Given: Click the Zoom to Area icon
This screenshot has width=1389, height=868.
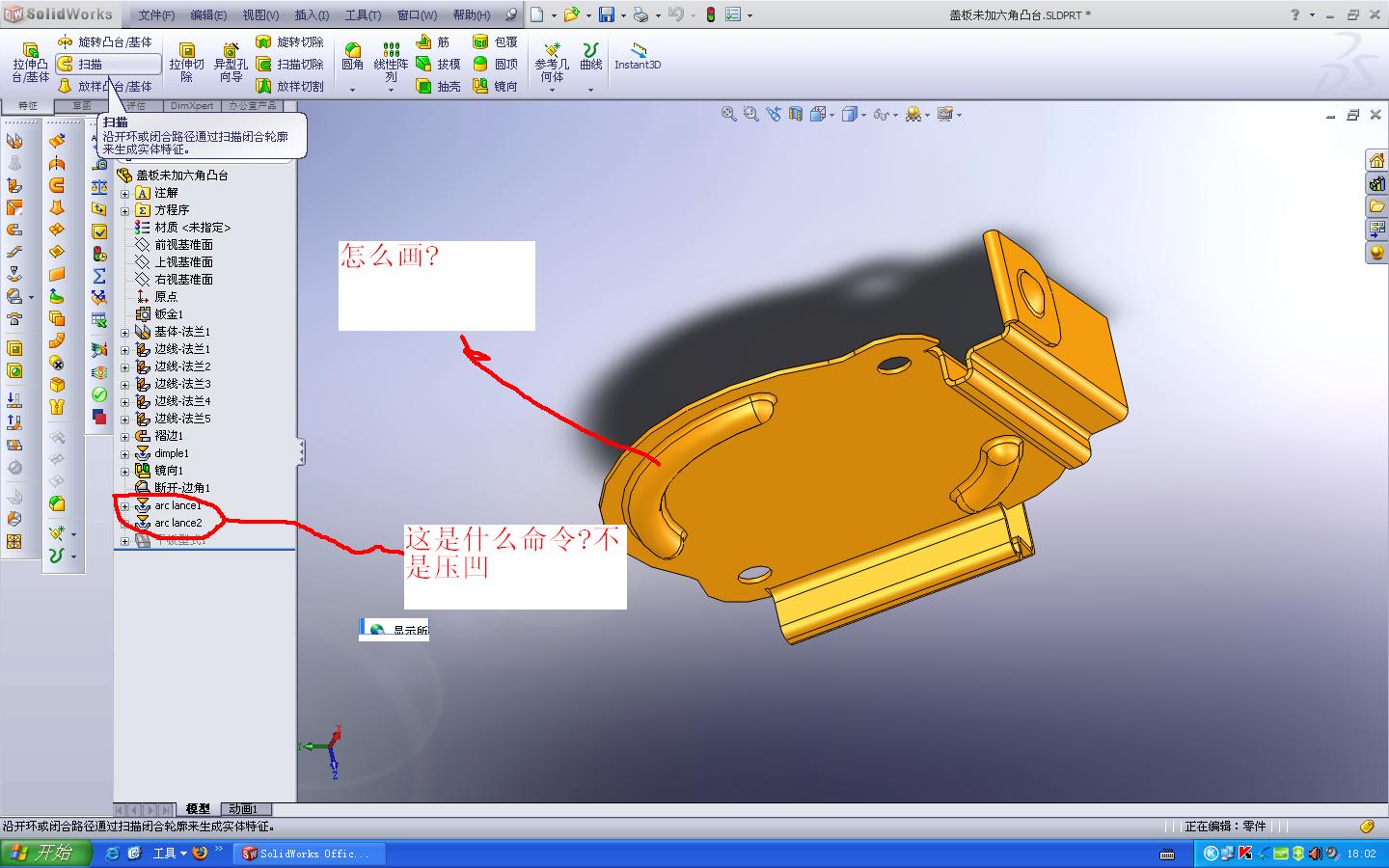Looking at the screenshot, I should (x=751, y=114).
